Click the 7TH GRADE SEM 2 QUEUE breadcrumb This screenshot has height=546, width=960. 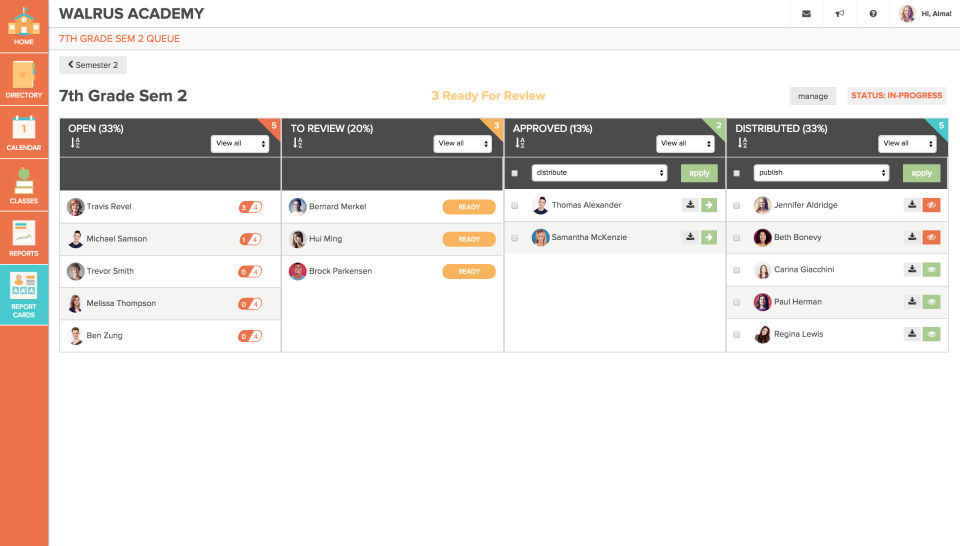coord(119,39)
